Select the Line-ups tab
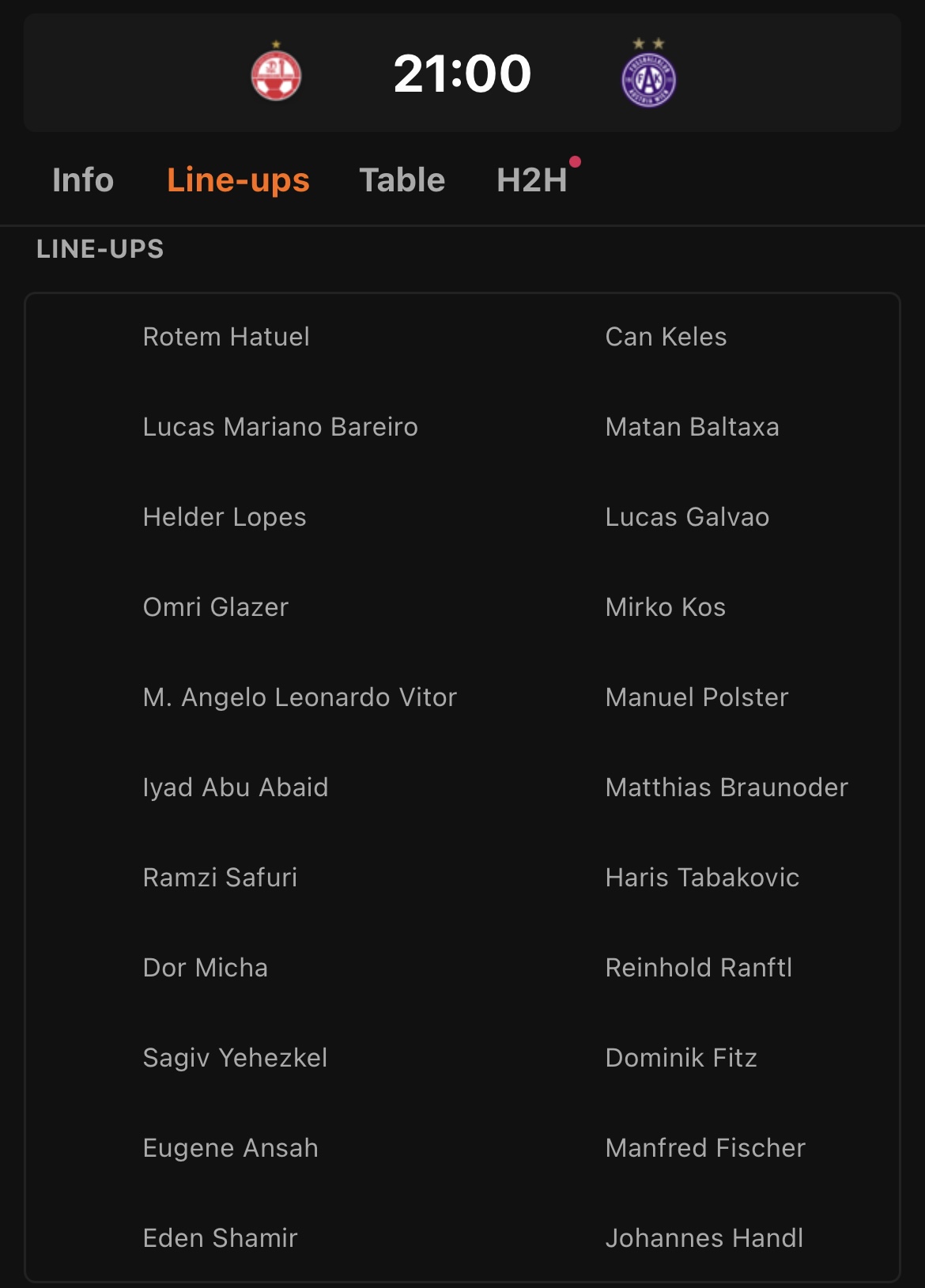Viewport: 925px width, 1288px height. click(x=238, y=180)
